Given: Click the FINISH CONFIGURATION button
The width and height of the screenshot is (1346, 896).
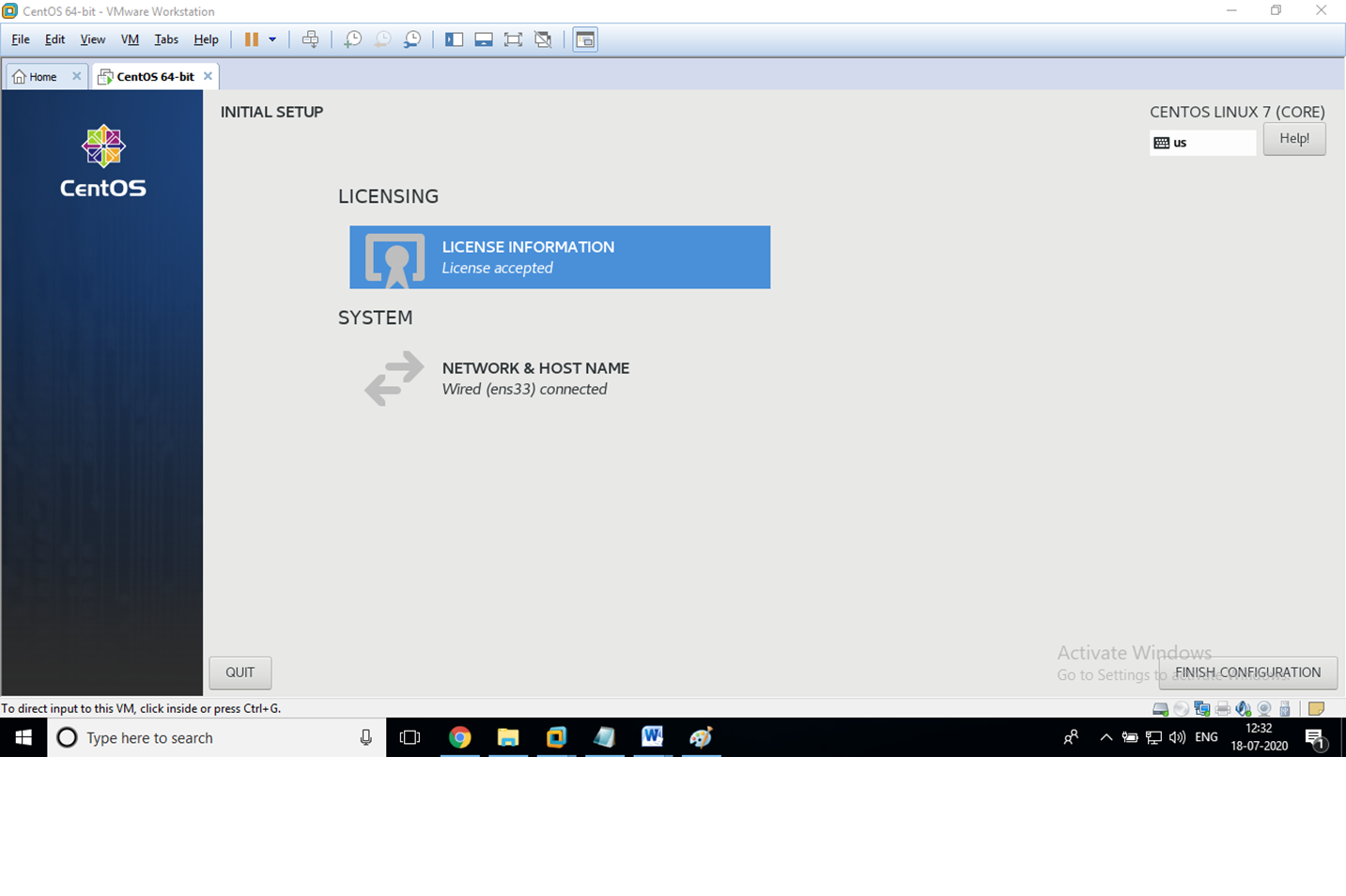Looking at the screenshot, I should [x=1247, y=672].
